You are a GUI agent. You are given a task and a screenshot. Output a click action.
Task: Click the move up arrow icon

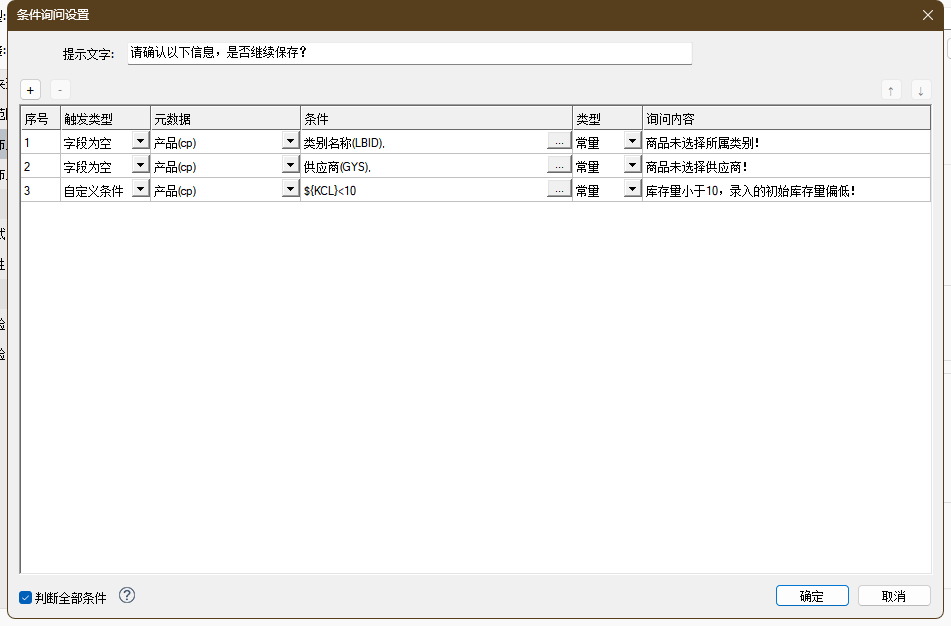(x=891, y=90)
